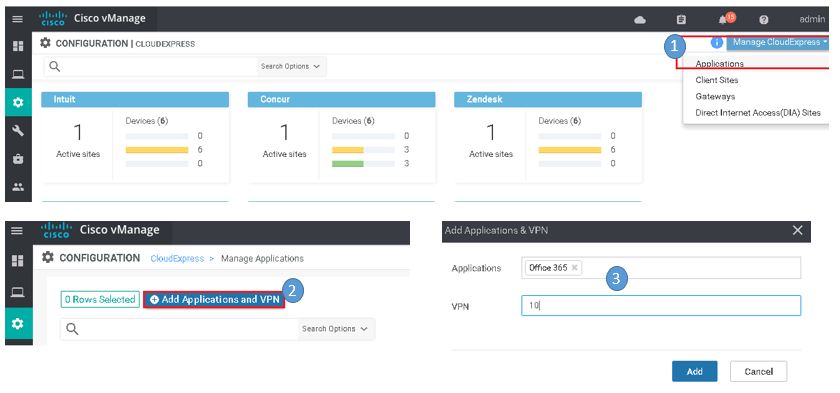Click Devices (6) label on Concur card
Screen dimensions: 840x393
[353, 121]
